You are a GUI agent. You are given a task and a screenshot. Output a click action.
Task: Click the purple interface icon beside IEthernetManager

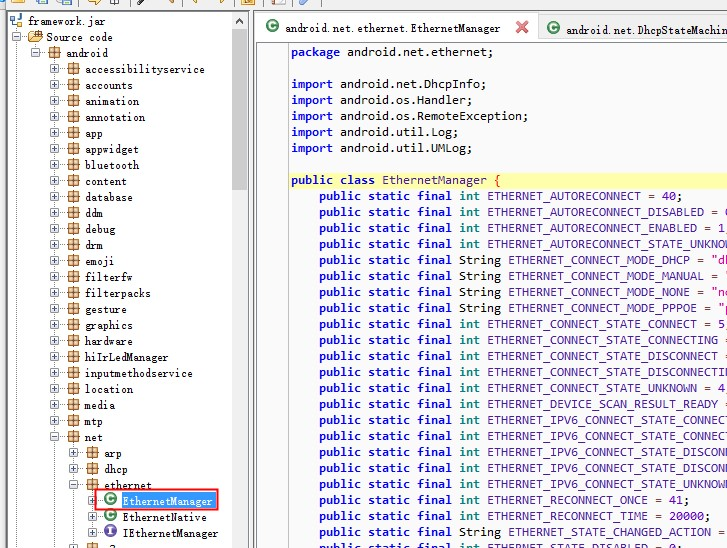pos(110,531)
